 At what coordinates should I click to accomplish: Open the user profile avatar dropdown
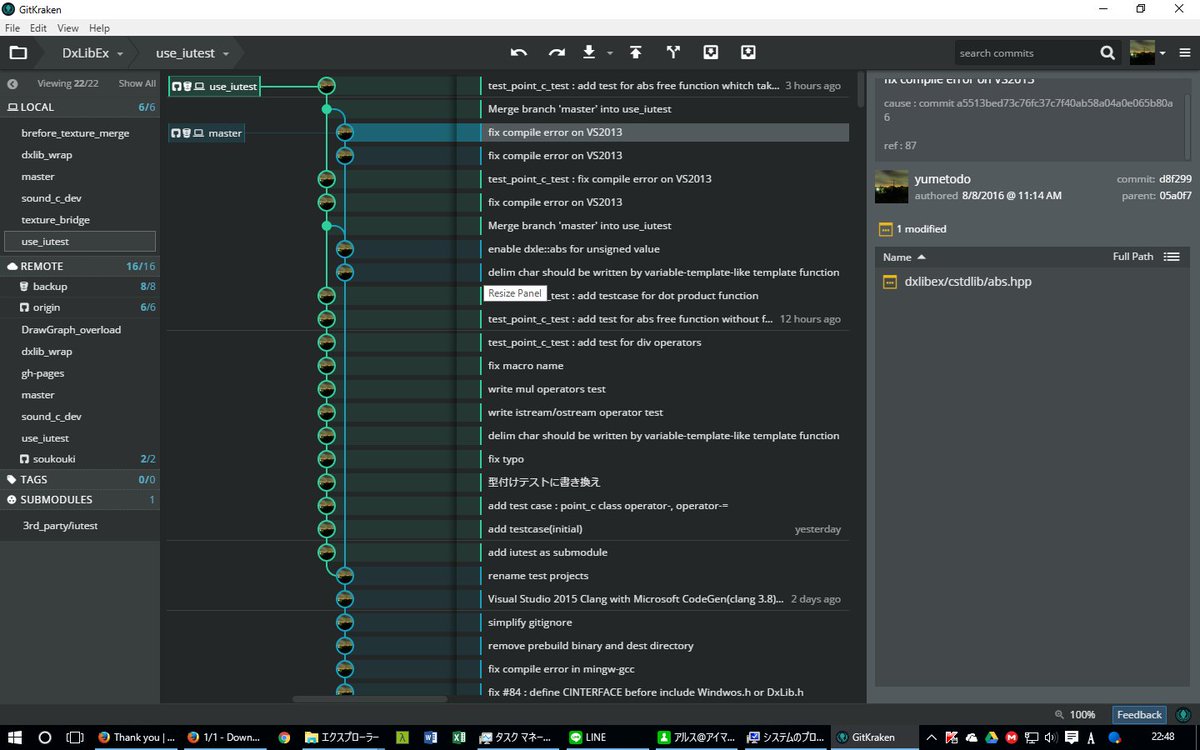pyautogui.click(x=1148, y=53)
